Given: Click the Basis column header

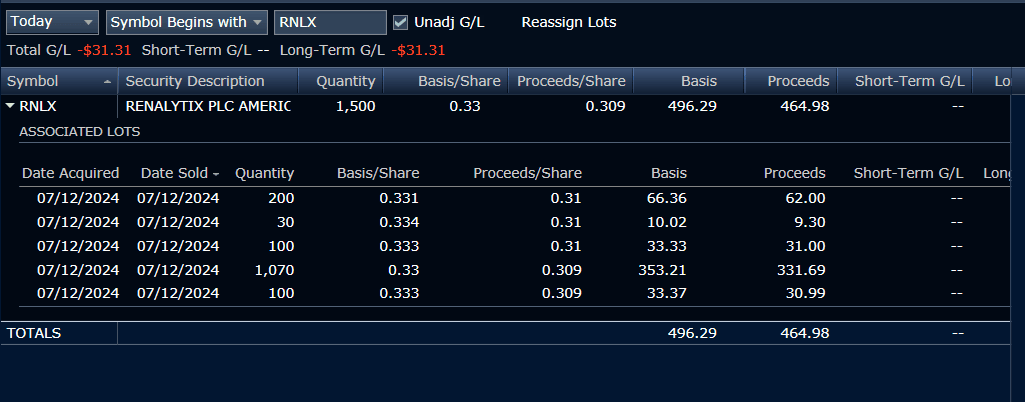Looking at the screenshot, I should (x=698, y=81).
